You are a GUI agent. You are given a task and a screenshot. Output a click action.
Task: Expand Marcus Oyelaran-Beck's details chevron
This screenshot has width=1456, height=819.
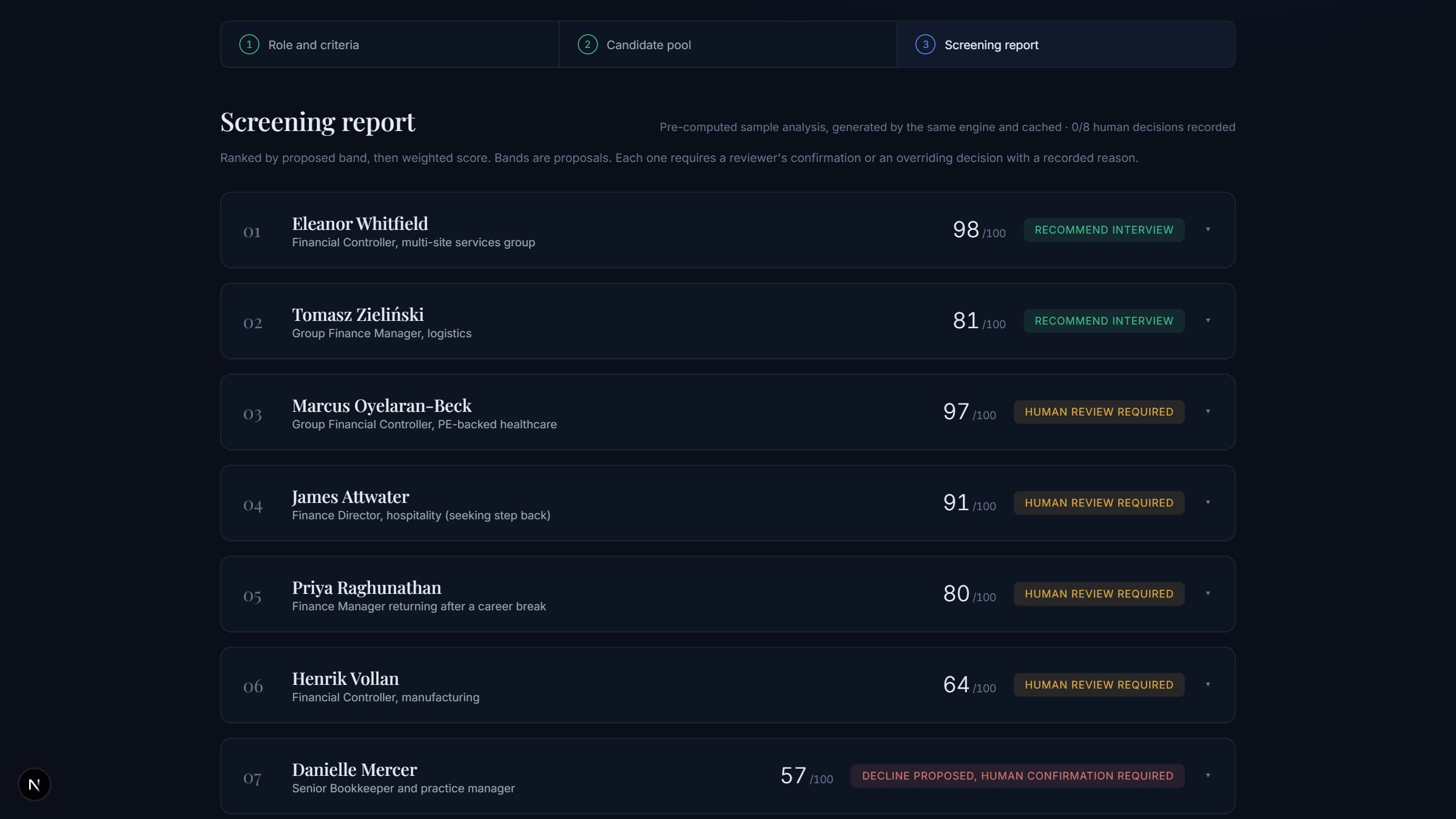tap(1208, 411)
